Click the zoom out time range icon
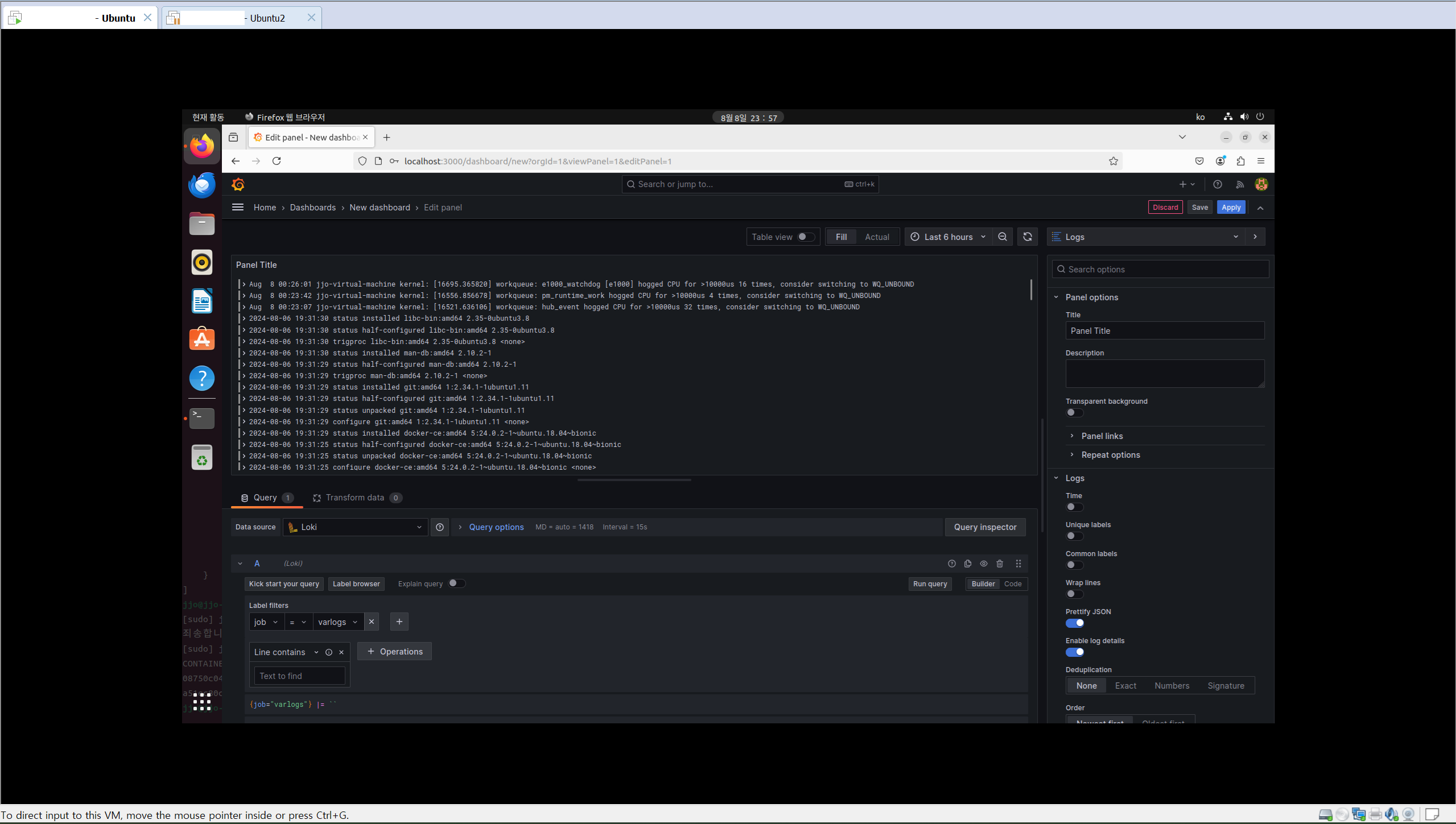This screenshot has width=1456, height=824. tap(1003, 237)
